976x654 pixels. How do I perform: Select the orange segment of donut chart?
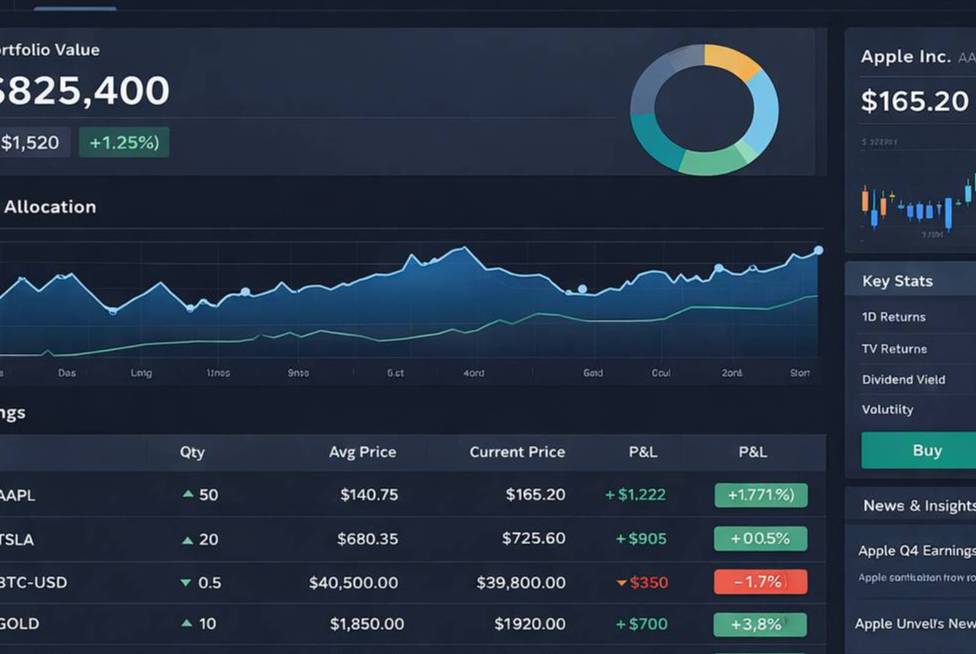(732, 60)
